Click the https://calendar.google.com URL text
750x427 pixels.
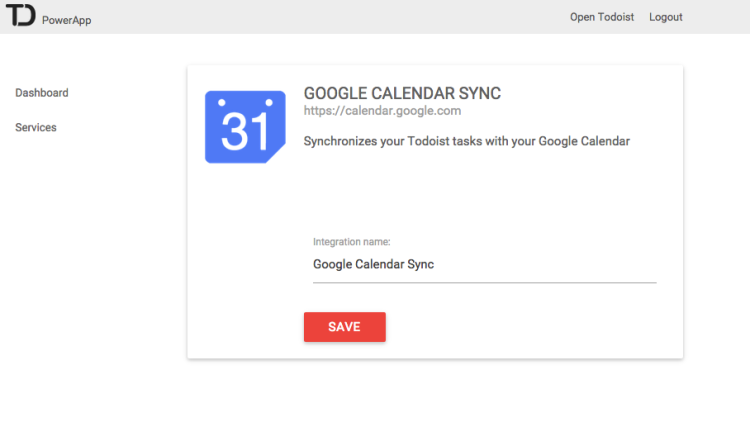(x=382, y=111)
